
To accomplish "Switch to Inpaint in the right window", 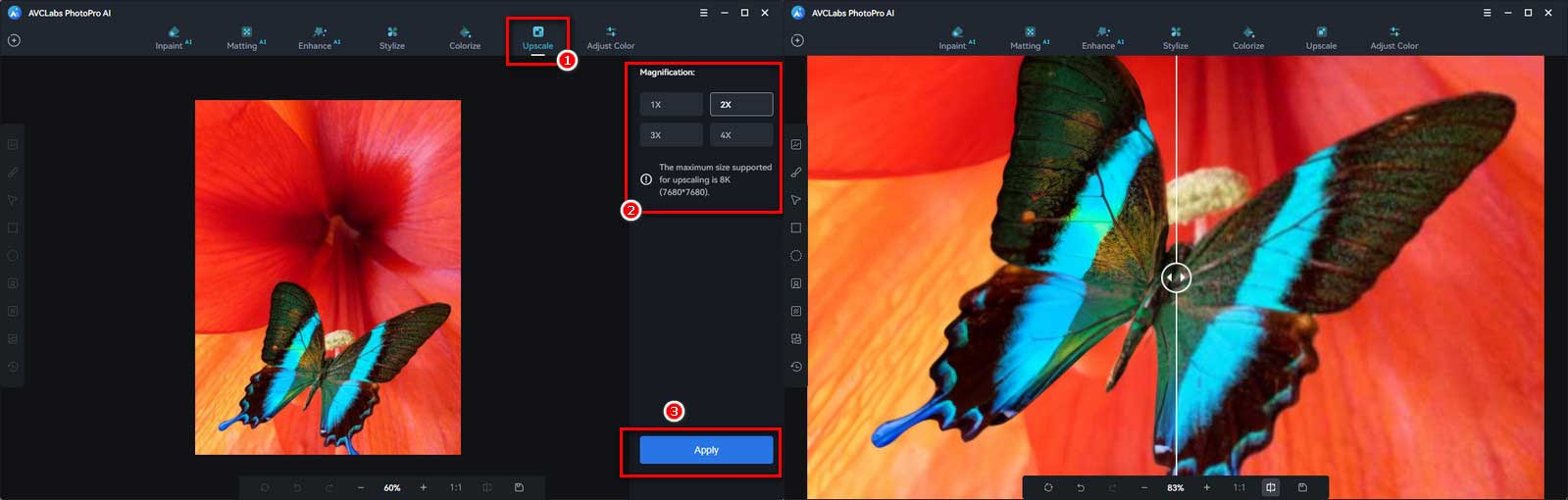I will [x=956, y=38].
